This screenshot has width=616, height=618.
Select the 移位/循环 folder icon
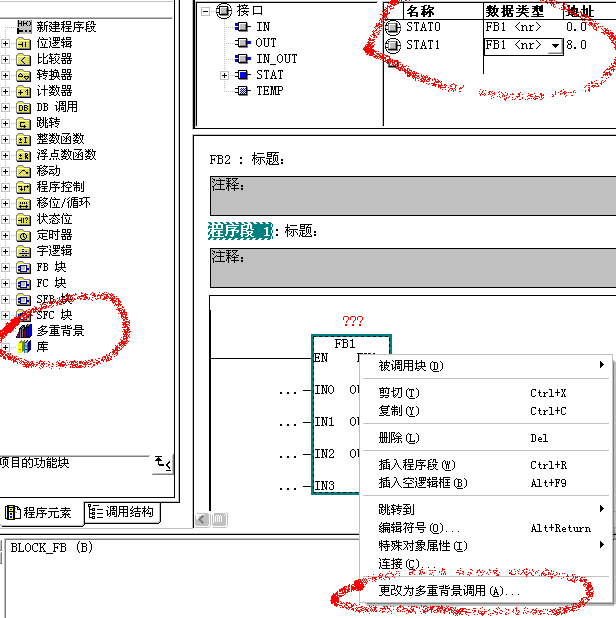point(24,203)
